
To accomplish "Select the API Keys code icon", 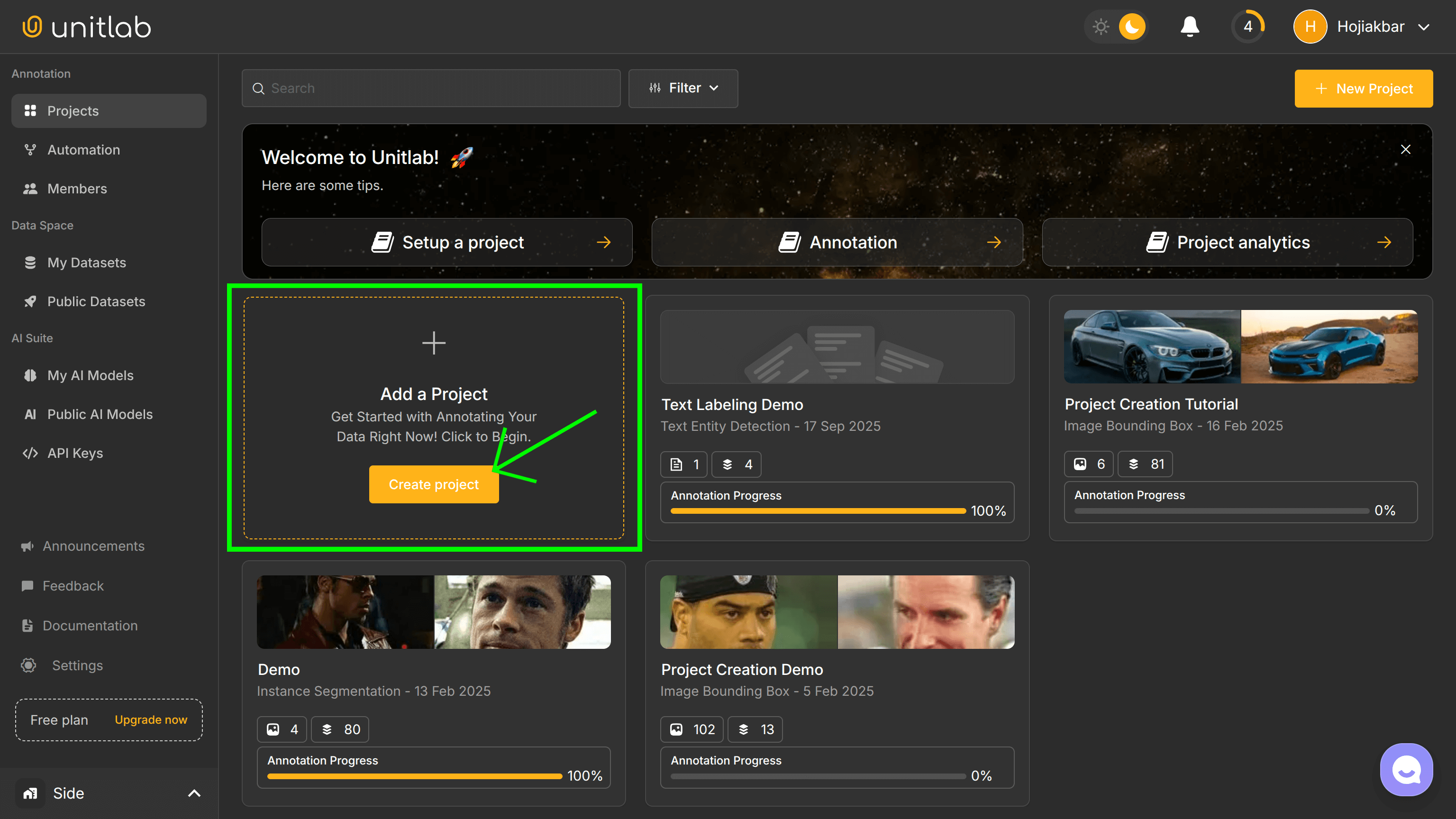I will pyautogui.click(x=31, y=453).
